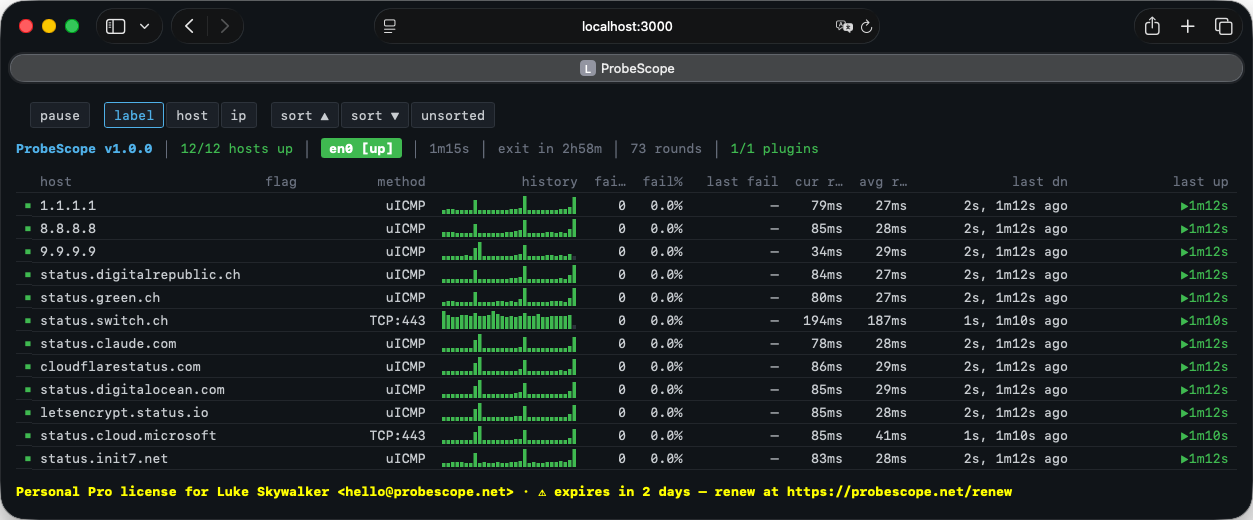Click the last dn column header
This screenshot has height=520, width=1253.
1040,182
